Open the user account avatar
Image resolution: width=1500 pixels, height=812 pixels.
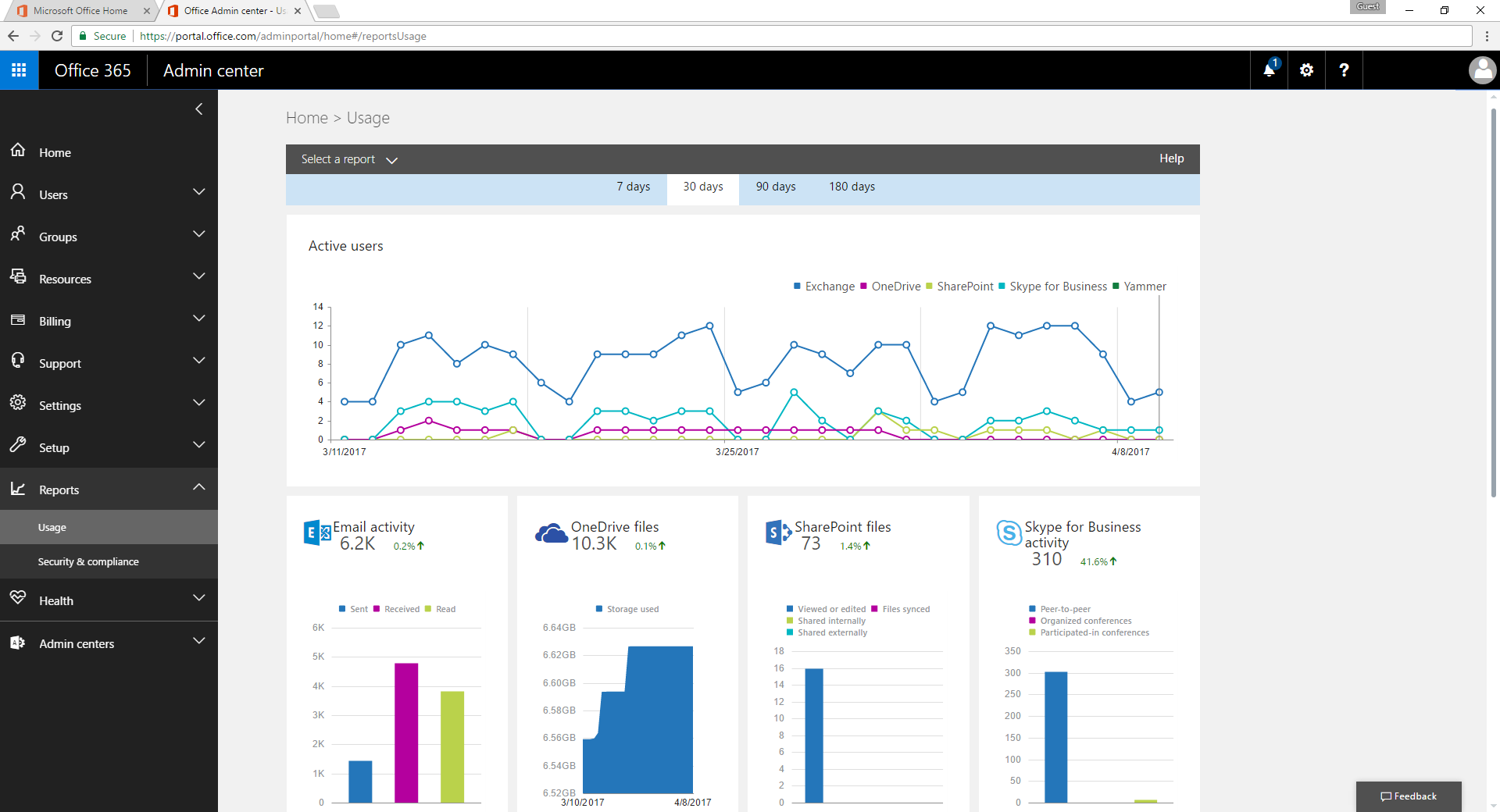[x=1482, y=70]
